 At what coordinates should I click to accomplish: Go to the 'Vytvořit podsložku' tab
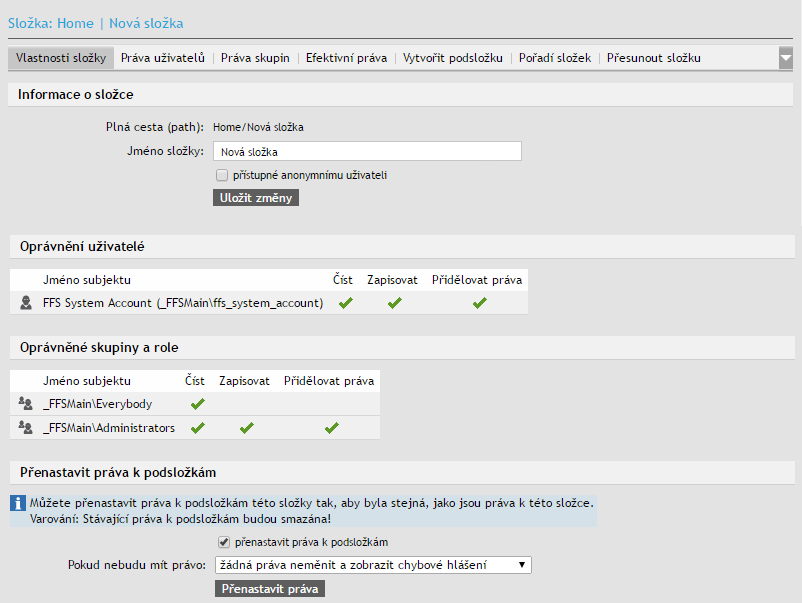pos(452,58)
